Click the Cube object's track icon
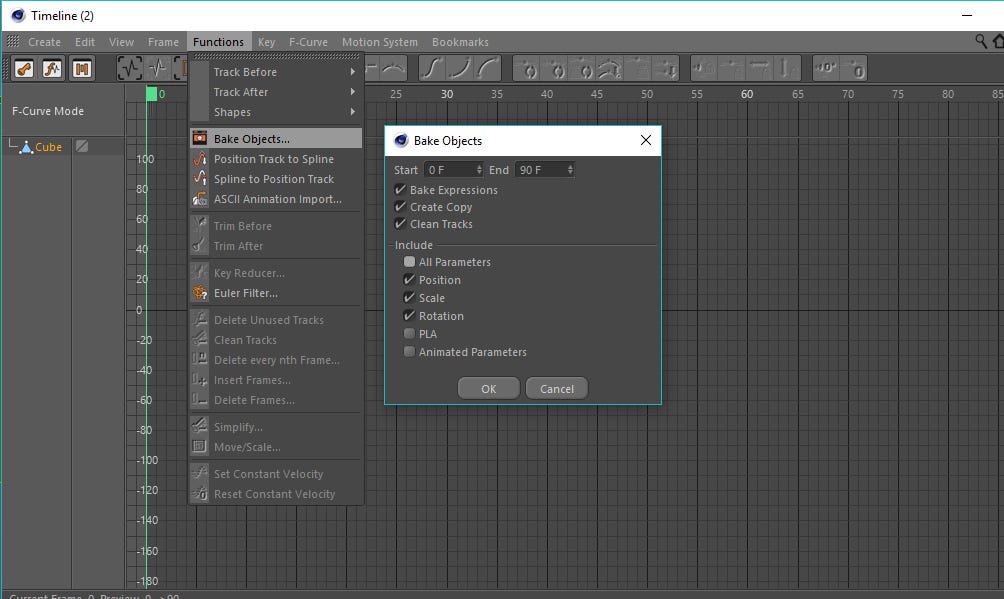Image resolution: width=1004 pixels, height=599 pixels. tap(82, 146)
